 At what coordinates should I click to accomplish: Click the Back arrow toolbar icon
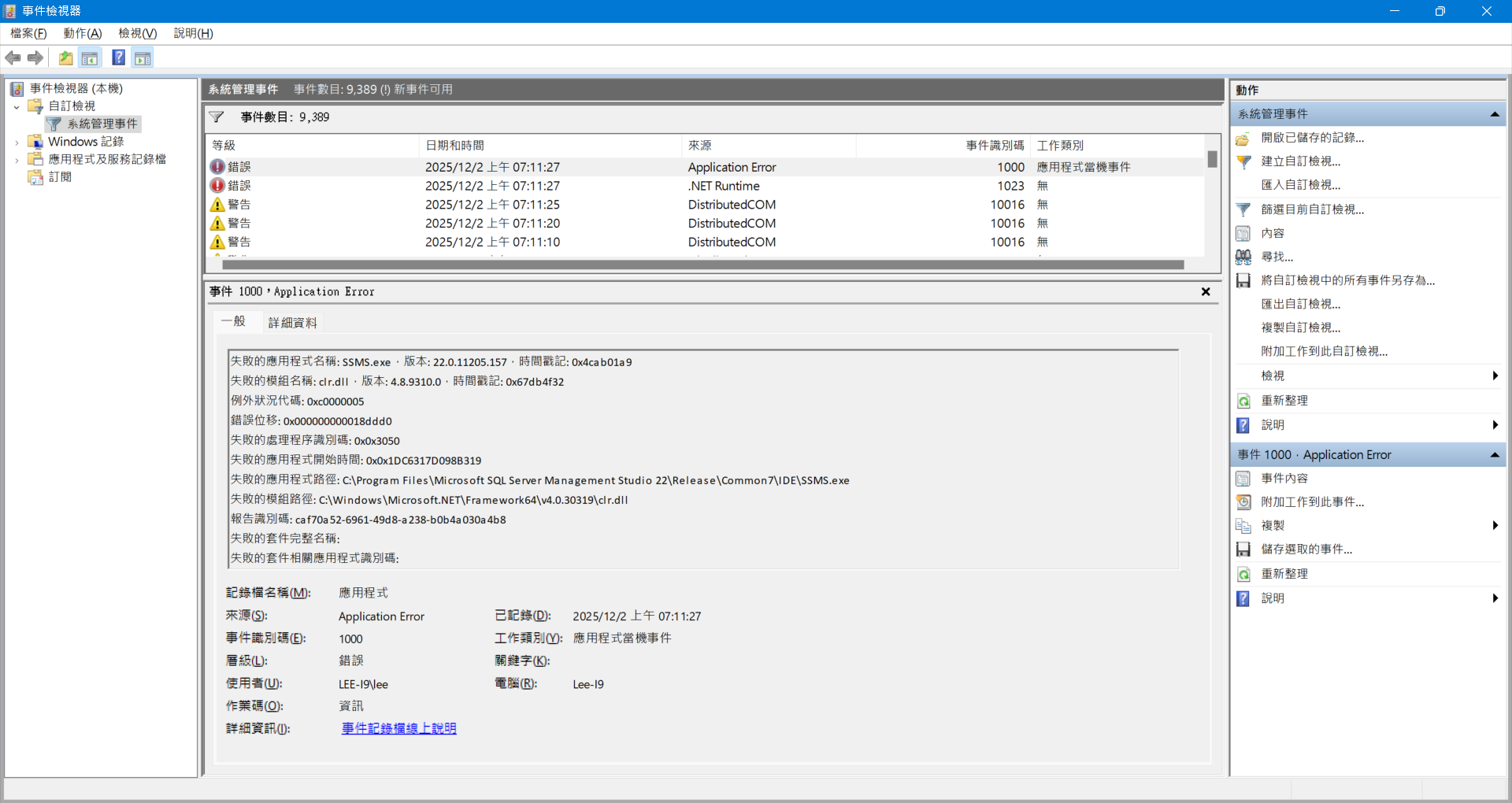(x=13, y=58)
